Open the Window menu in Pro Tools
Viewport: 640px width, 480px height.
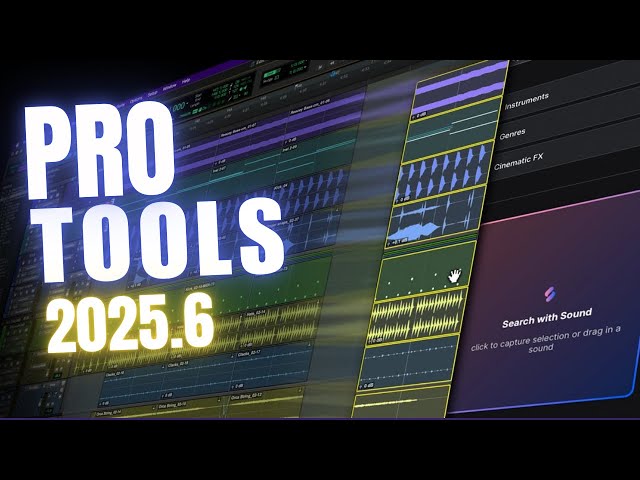point(170,87)
